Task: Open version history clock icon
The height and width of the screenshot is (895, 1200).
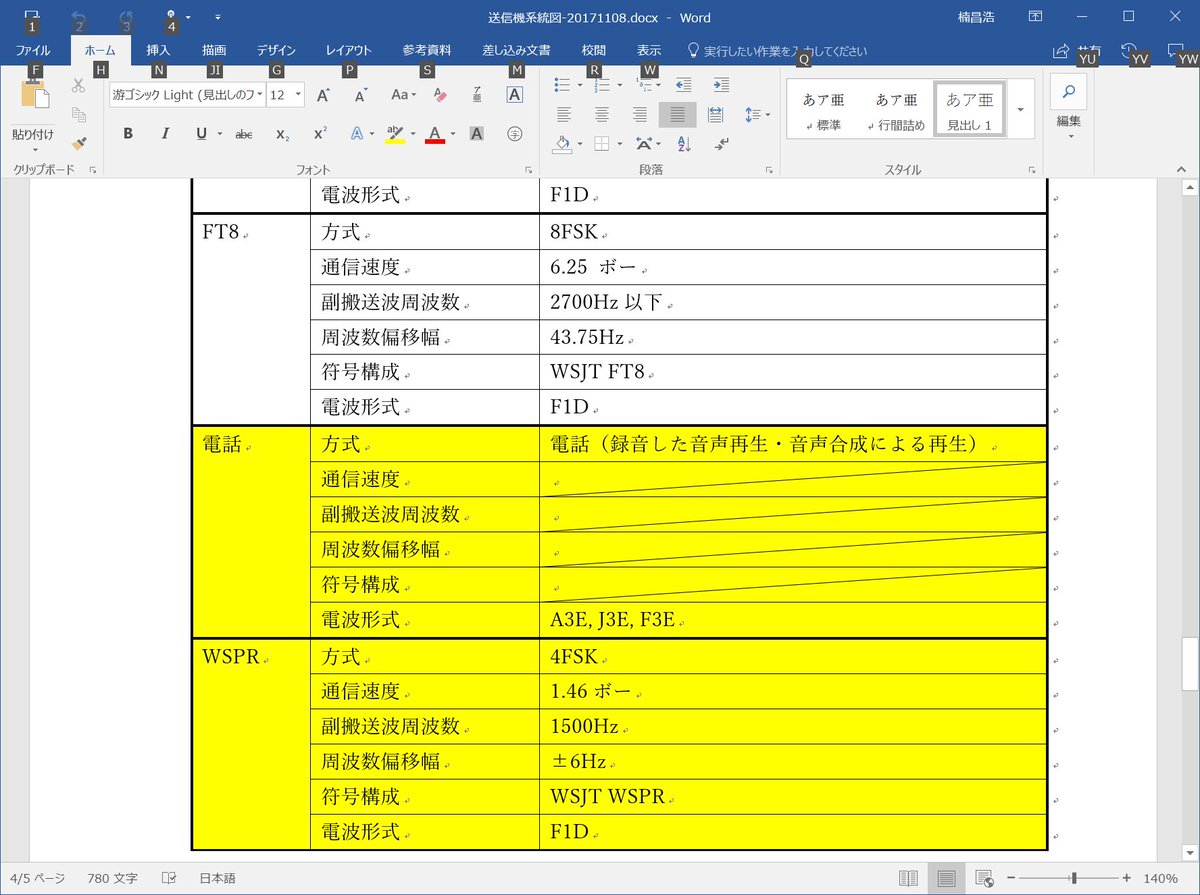Action: point(1127,49)
